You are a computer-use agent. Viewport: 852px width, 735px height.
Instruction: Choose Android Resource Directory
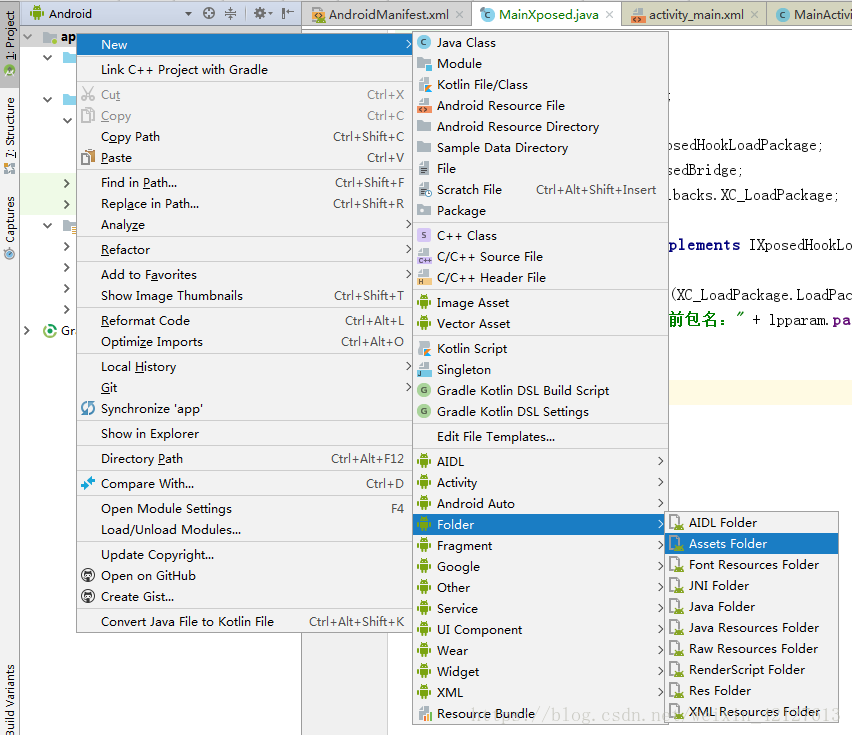click(540, 127)
